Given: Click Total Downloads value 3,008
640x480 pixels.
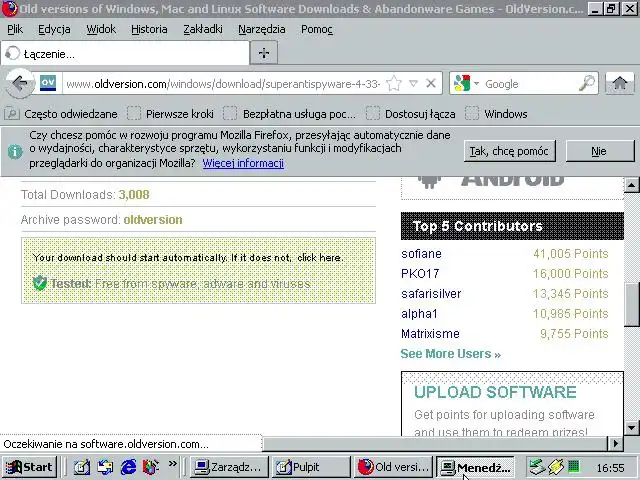Looking at the screenshot, I should pos(134,195).
